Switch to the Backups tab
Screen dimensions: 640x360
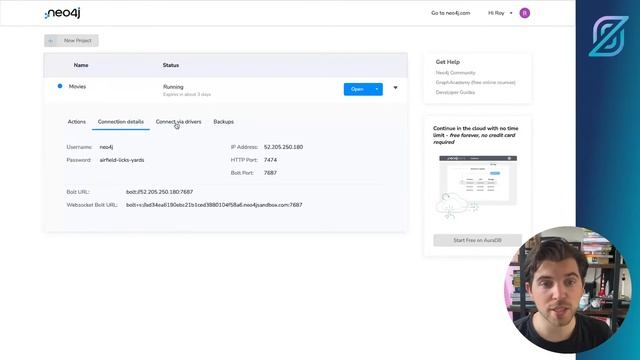224,122
